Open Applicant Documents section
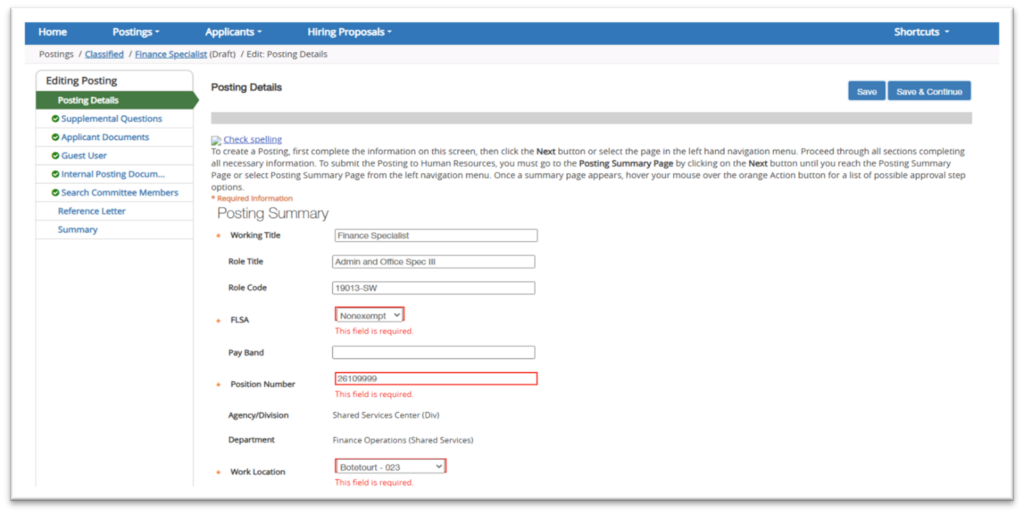 (x=105, y=137)
